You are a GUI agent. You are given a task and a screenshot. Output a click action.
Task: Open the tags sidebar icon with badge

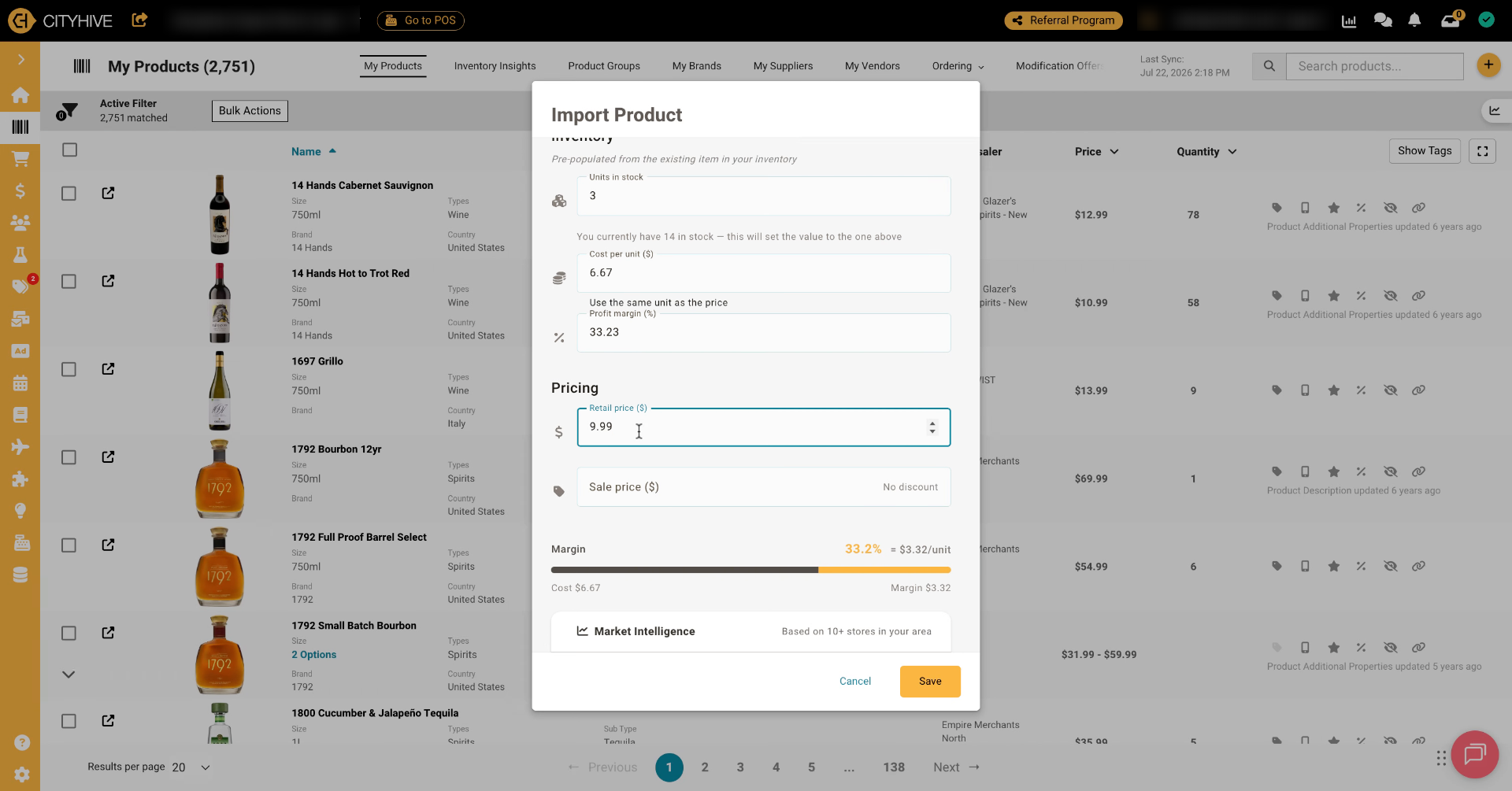[20, 286]
